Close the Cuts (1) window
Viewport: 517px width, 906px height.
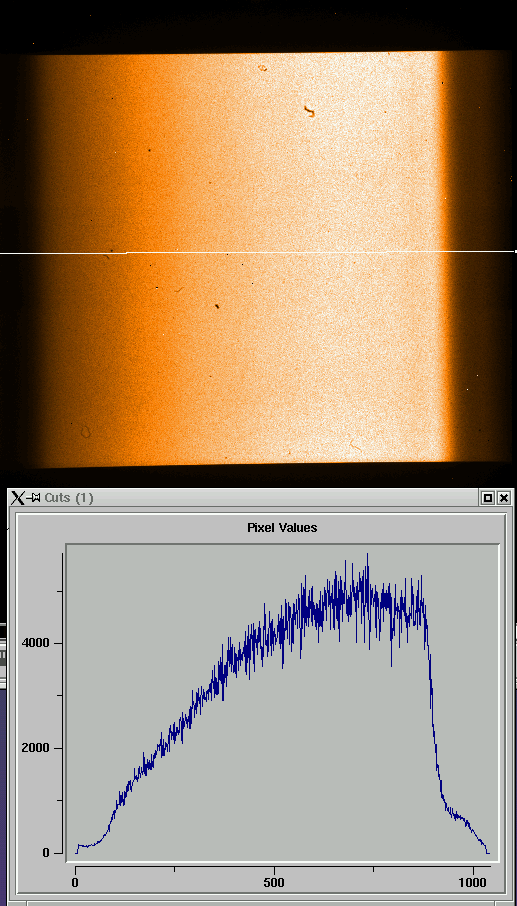point(504,497)
